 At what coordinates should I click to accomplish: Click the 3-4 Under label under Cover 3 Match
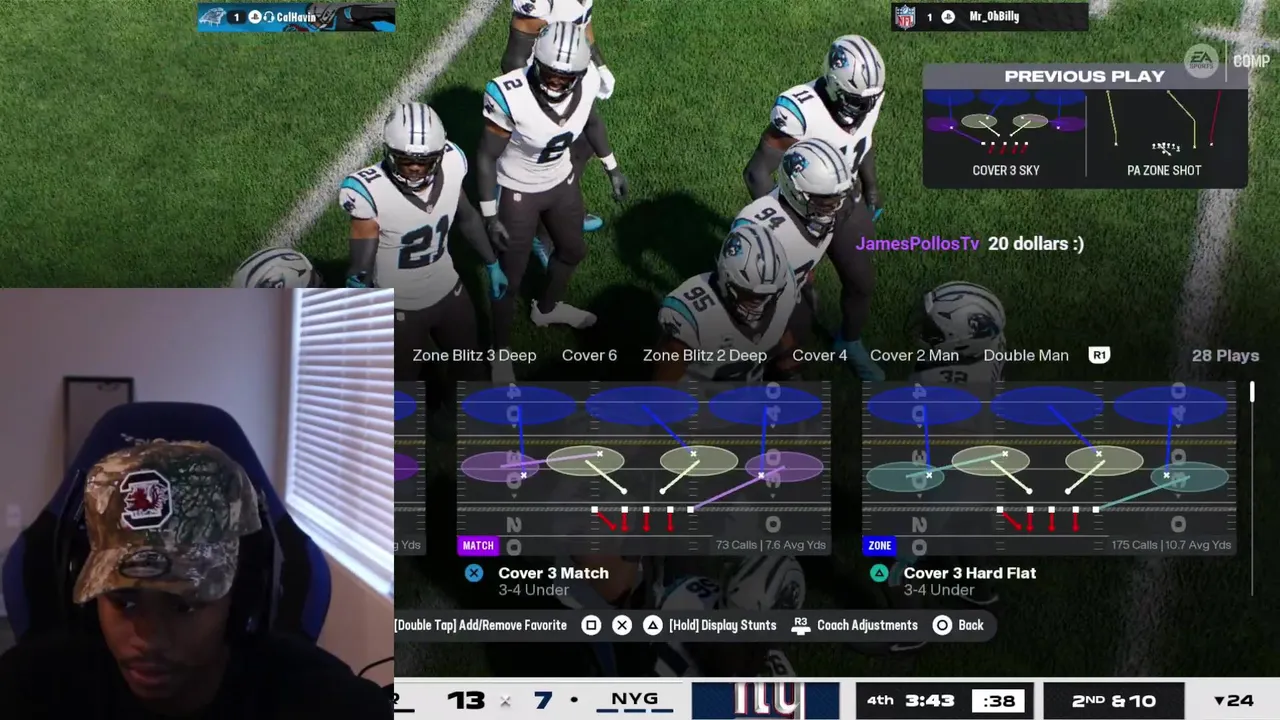(x=533, y=590)
